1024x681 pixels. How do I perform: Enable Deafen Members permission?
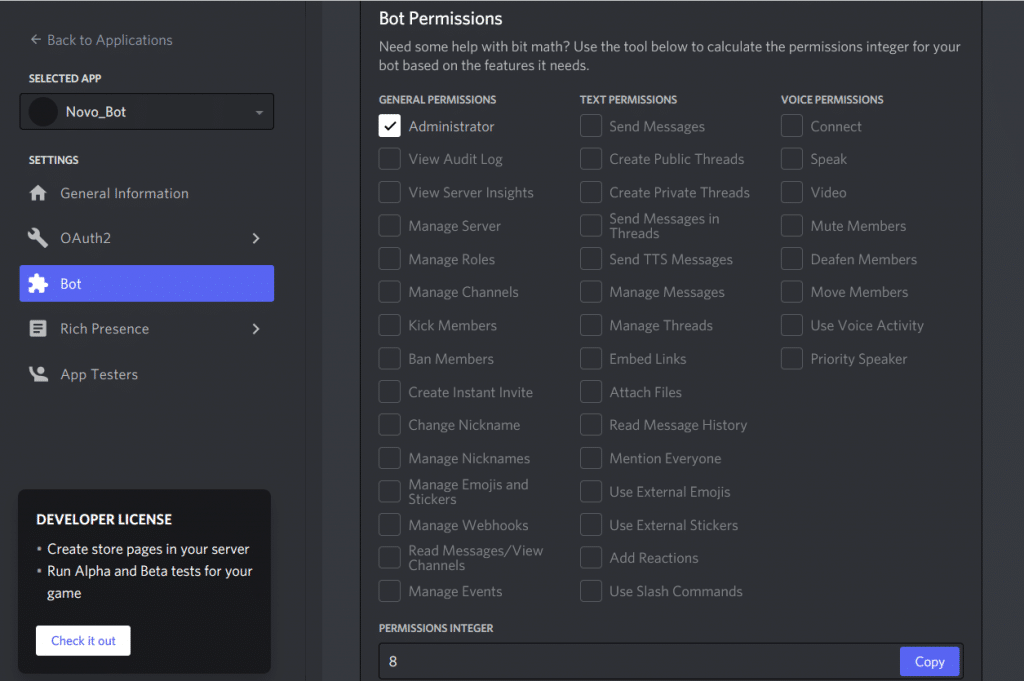[792, 259]
